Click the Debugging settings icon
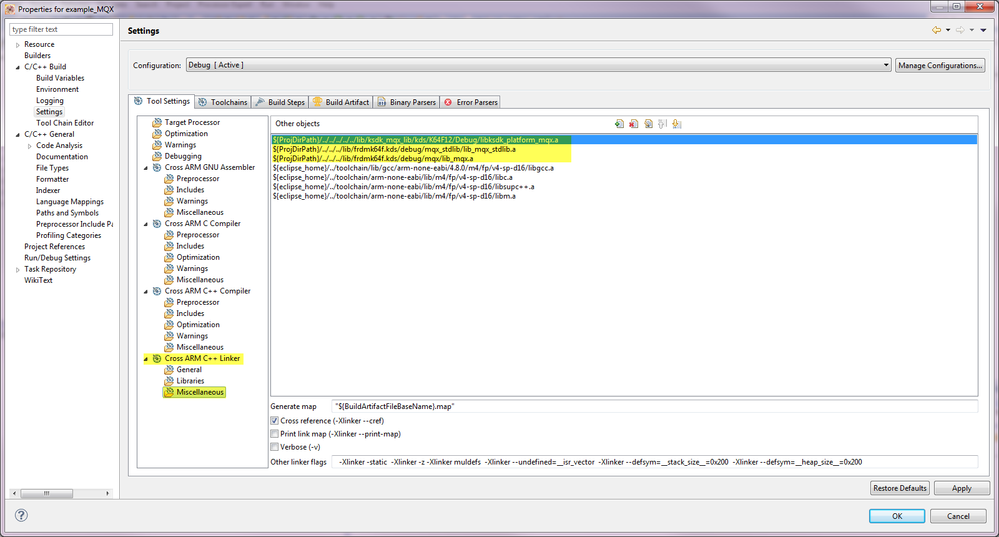Image resolution: width=999 pixels, height=537 pixels. [157, 156]
